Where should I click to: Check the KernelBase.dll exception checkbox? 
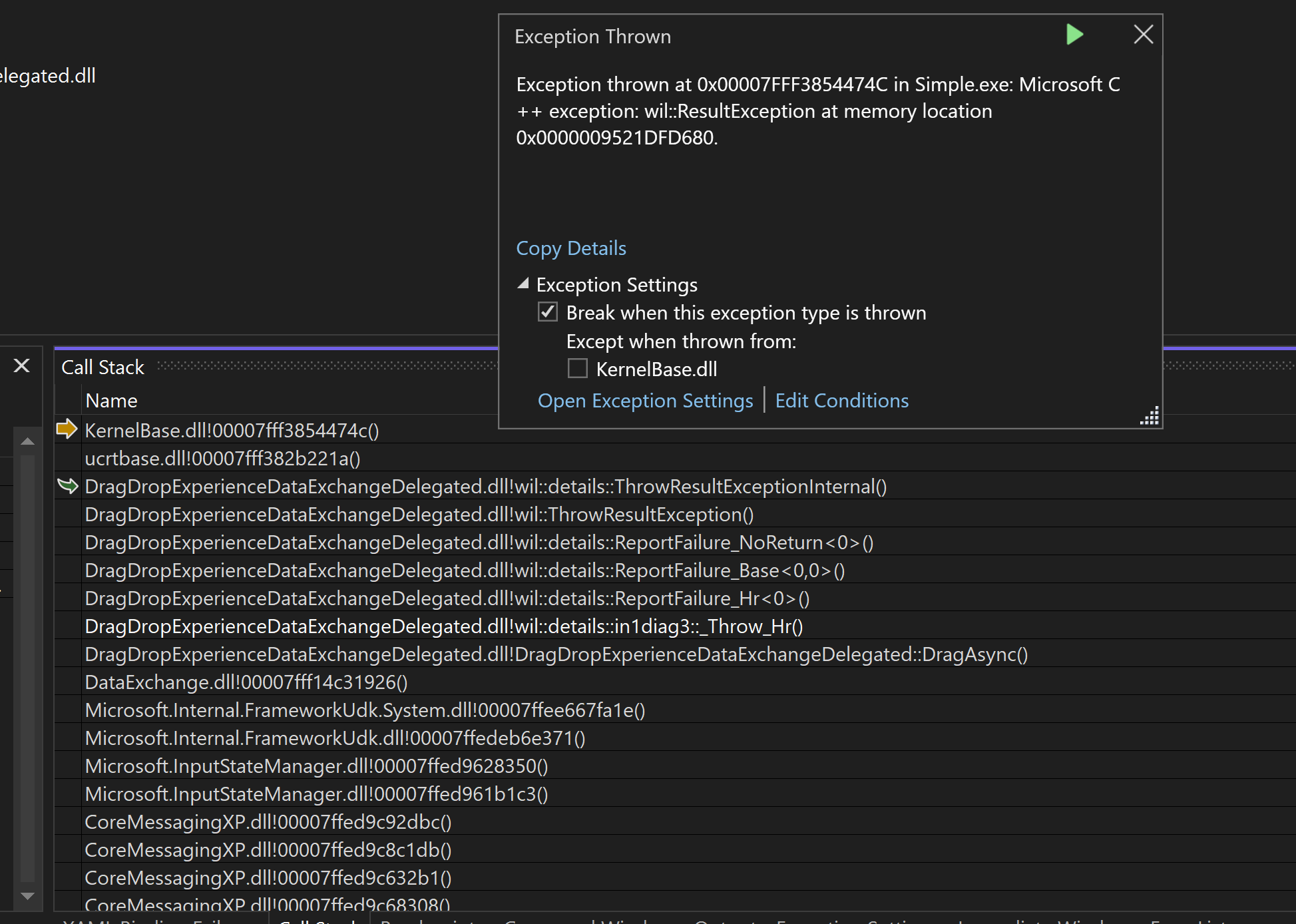click(577, 369)
